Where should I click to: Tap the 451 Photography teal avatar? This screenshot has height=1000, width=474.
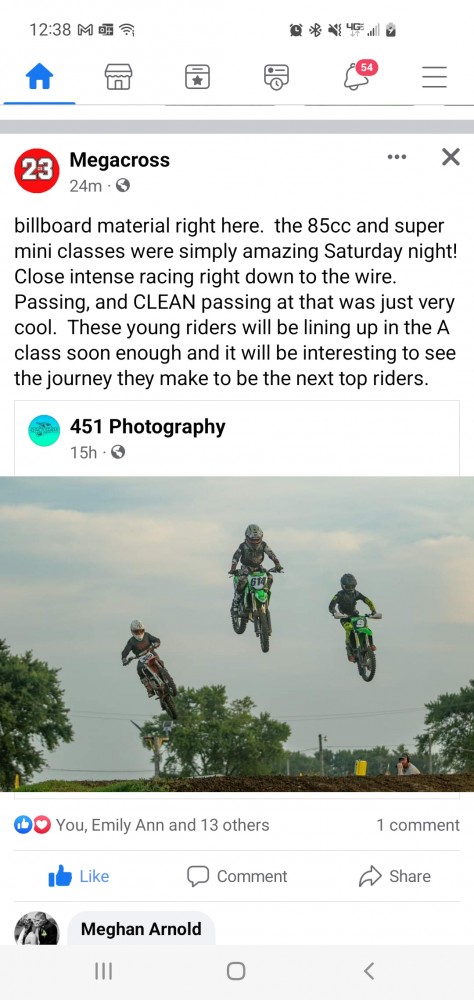coord(45,430)
